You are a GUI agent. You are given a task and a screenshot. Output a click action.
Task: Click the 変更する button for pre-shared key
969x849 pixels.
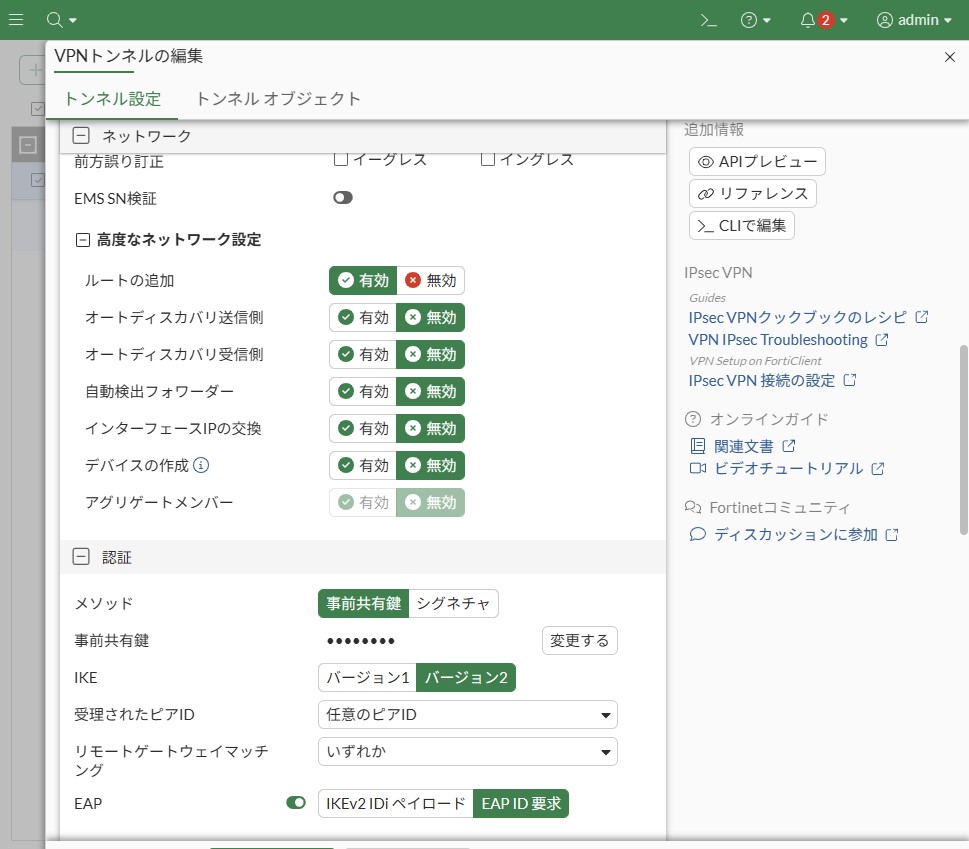point(580,641)
